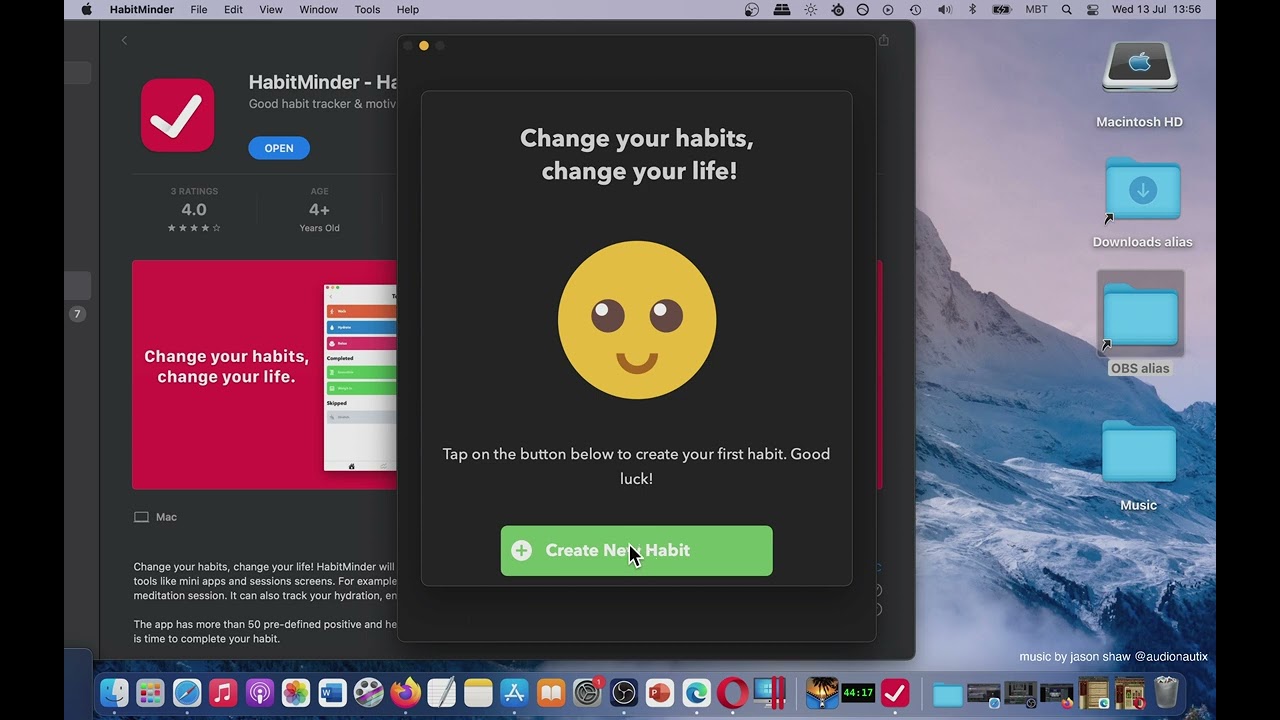
Task: Go back with the App Store back chevron
Action: point(124,40)
